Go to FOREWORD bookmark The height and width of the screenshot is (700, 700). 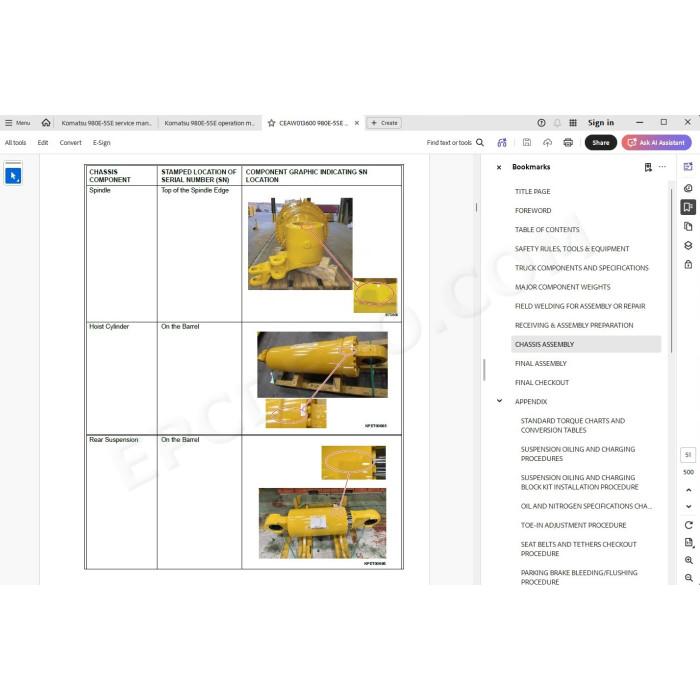point(533,210)
